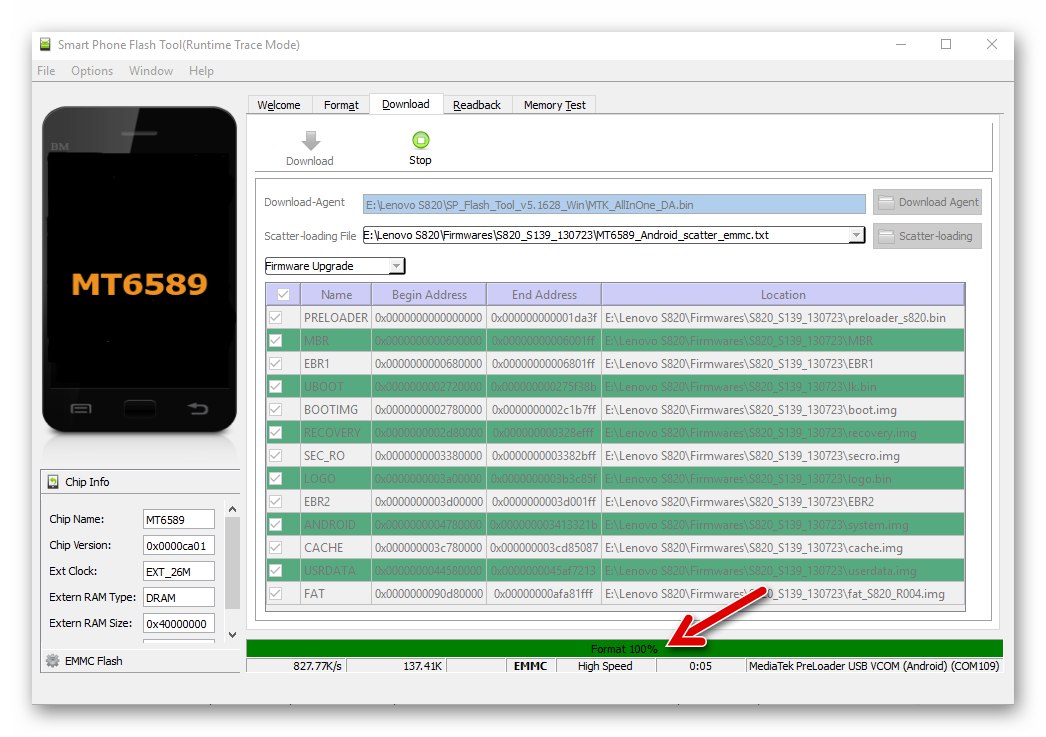Click the Smart Phone Flash Tool title bar icon
1046x737 pixels.
click(43, 44)
